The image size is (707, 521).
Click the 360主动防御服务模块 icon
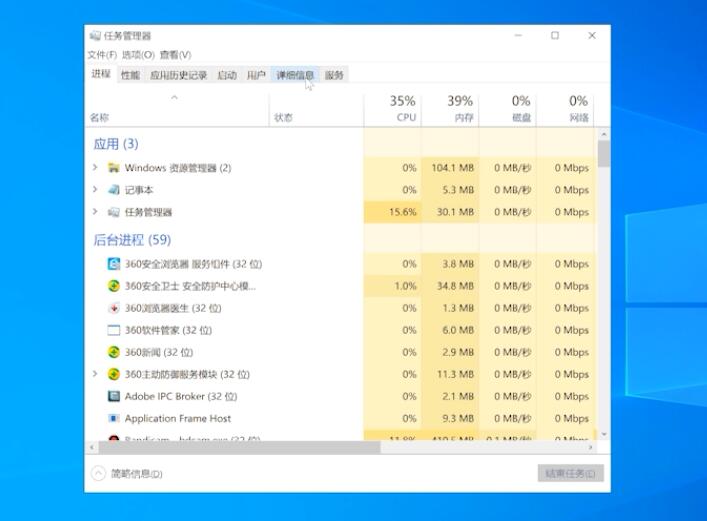[114, 374]
